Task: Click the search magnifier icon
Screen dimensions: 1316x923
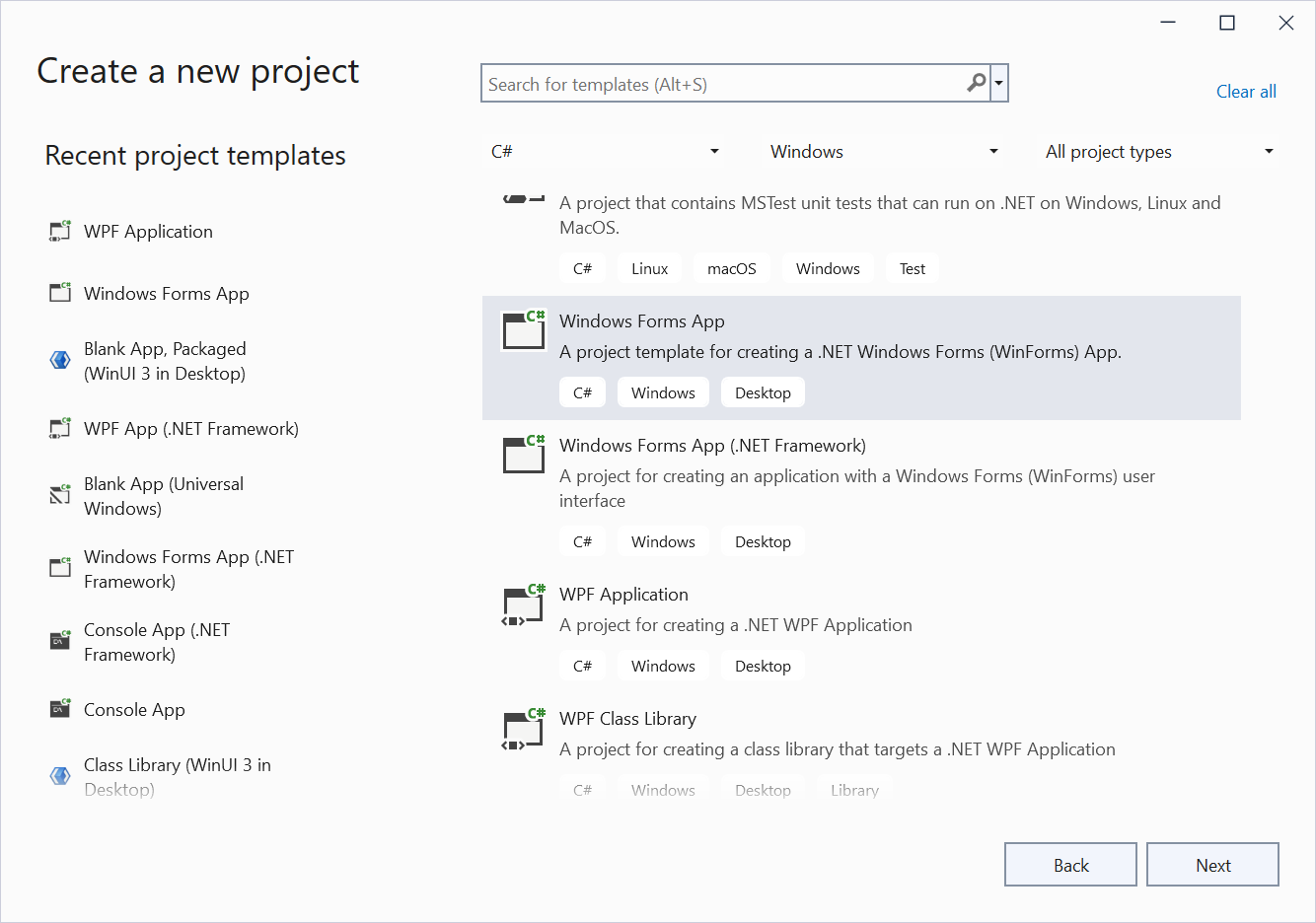Action: point(976,83)
